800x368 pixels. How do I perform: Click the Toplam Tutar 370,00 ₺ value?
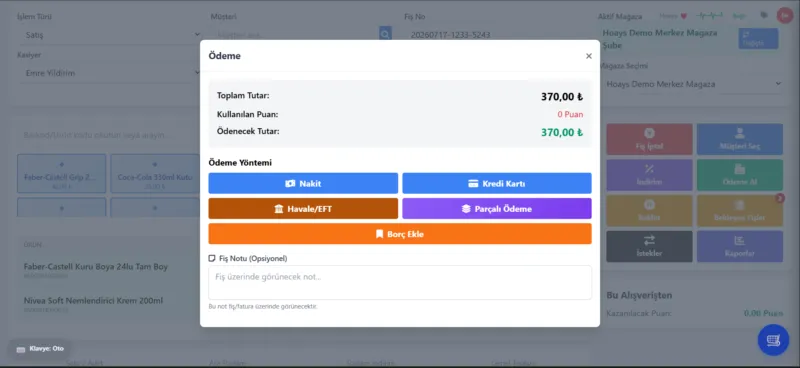pyautogui.click(x=562, y=96)
